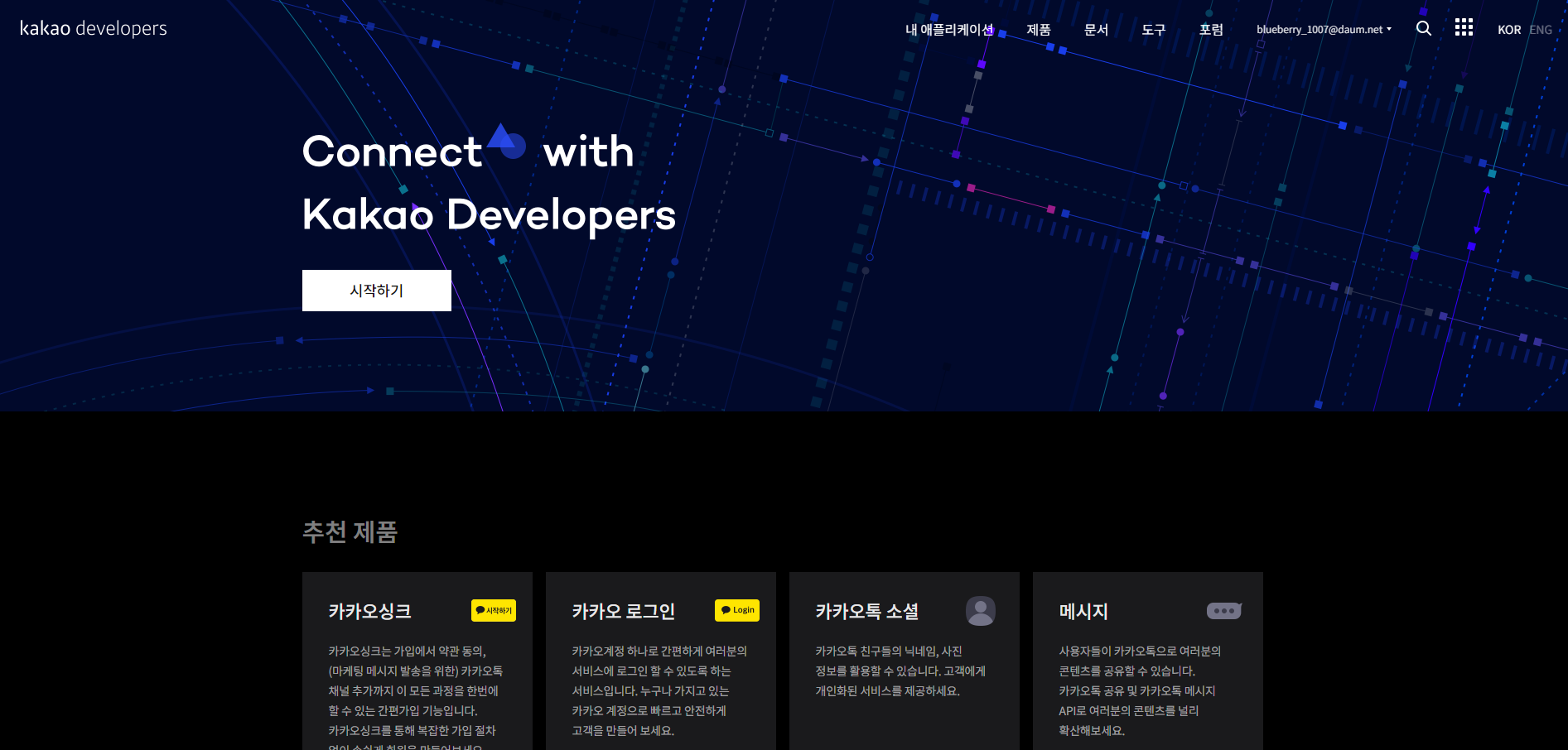Open the search magnifier icon
Image resolution: width=1568 pixels, height=750 pixels.
1424,28
